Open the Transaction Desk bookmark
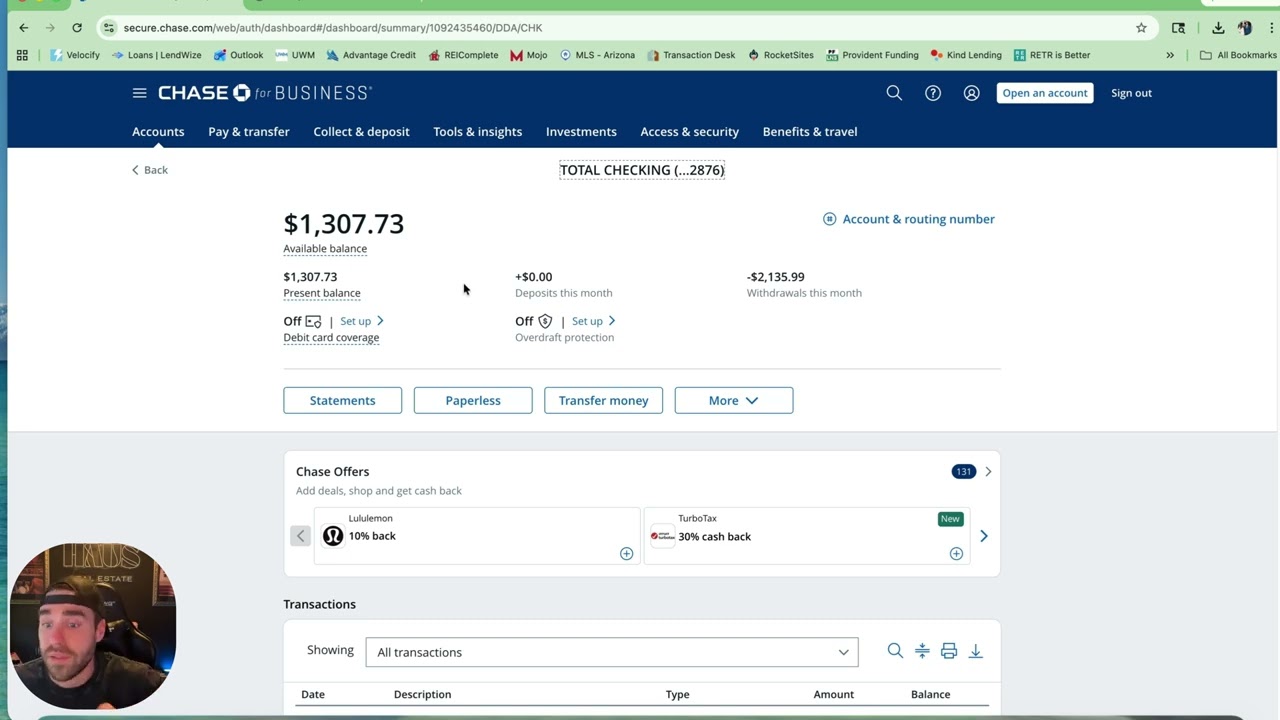This screenshot has width=1280, height=720. pyautogui.click(x=691, y=55)
